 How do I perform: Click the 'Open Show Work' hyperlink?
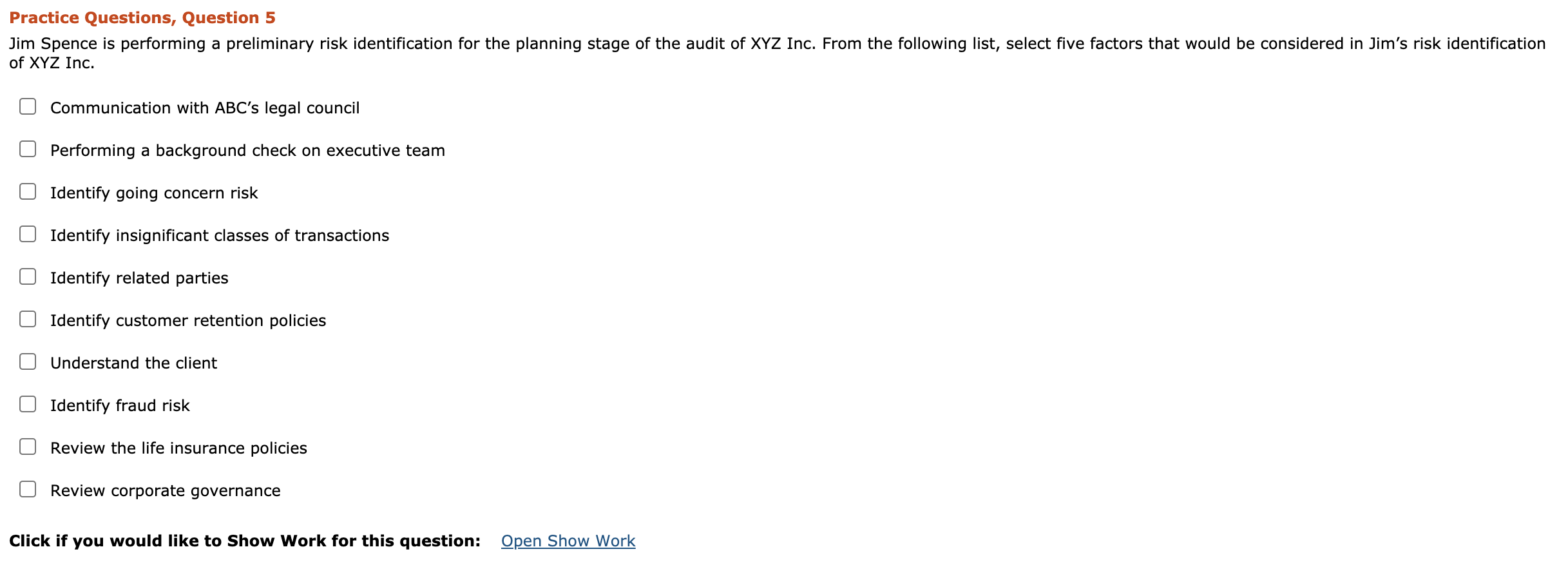pos(567,541)
